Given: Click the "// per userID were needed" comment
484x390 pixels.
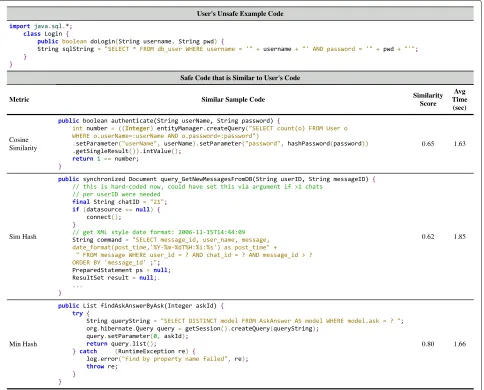Looking at the screenshot, I should click(x=116, y=194).
